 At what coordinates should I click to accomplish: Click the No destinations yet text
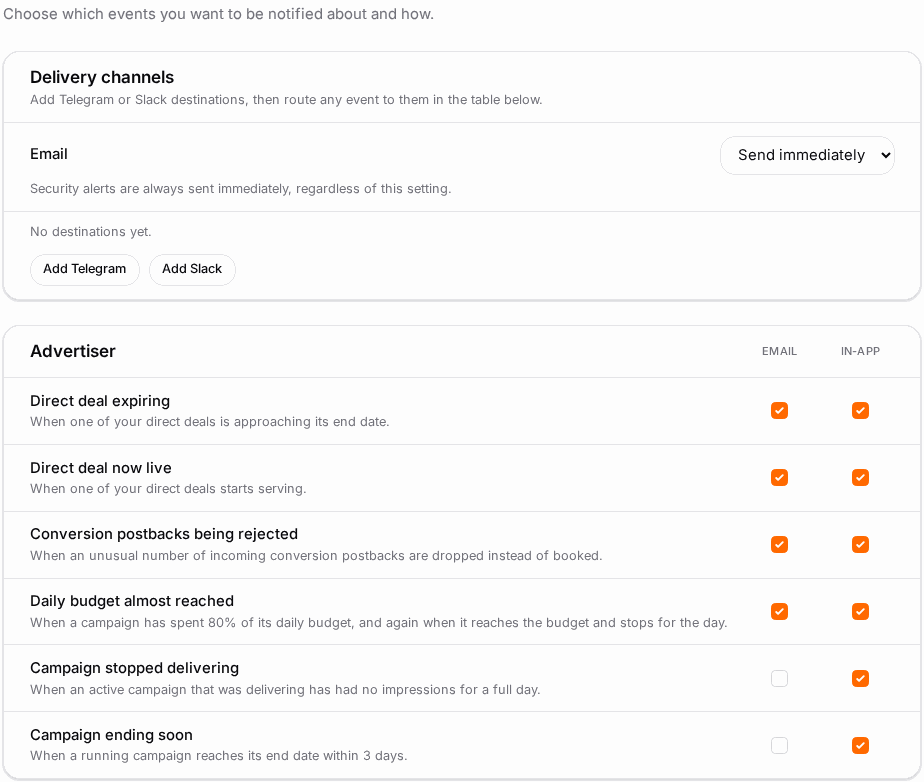[91, 232]
